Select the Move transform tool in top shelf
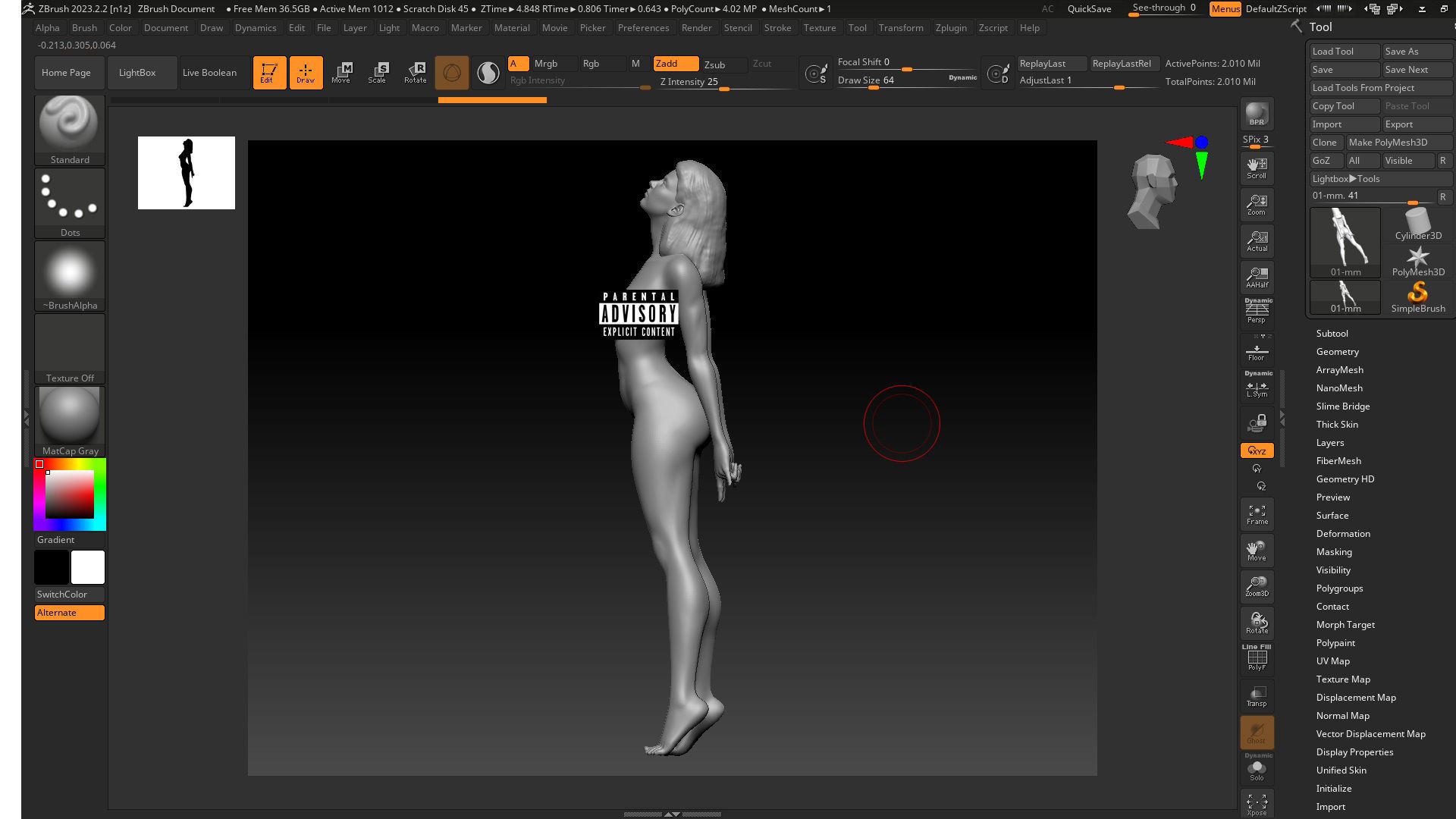The height and width of the screenshot is (819, 1456). [x=342, y=73]
